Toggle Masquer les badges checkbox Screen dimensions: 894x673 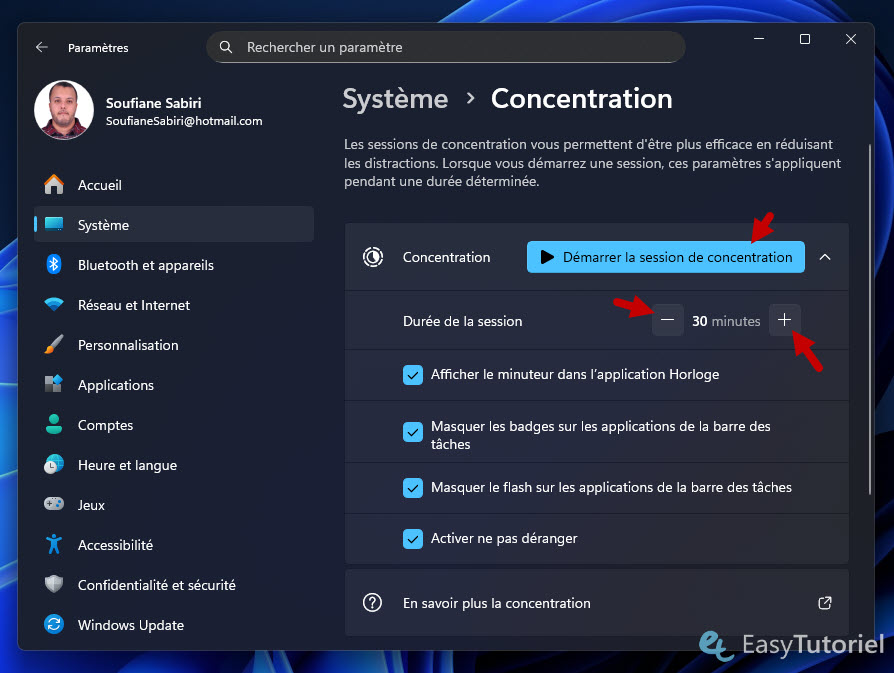click(413, 432)
